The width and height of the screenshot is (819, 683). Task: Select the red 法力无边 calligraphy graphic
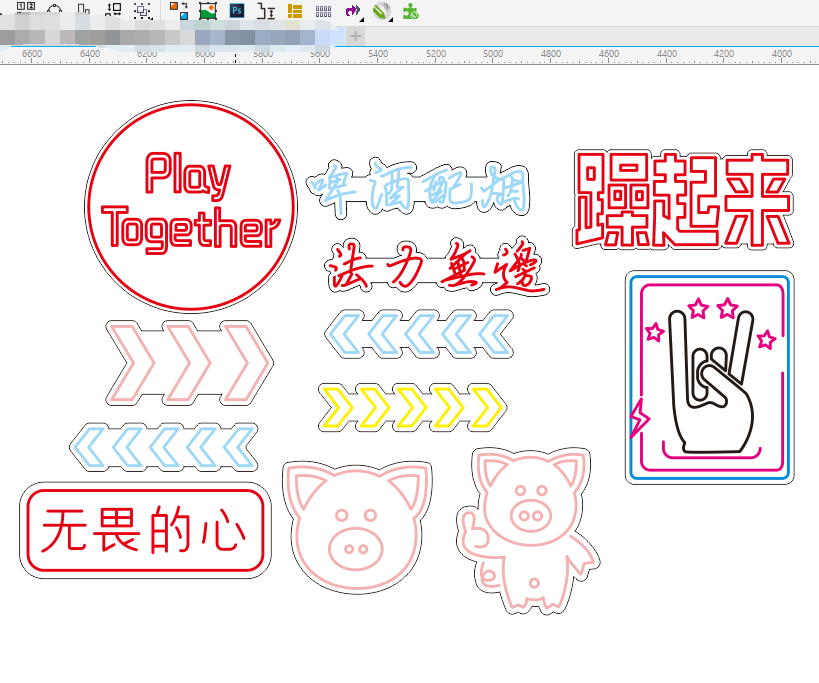(x=436, y=267)
